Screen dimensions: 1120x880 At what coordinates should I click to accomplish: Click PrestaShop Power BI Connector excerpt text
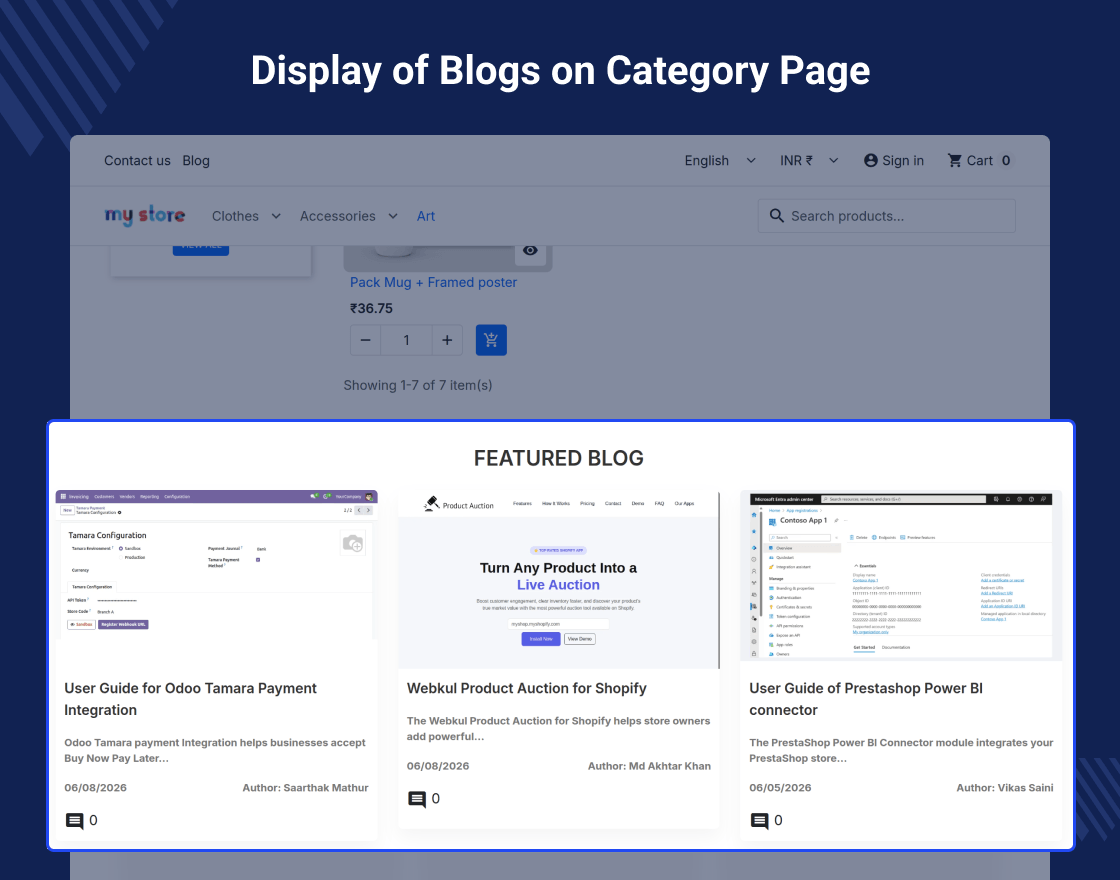click(x=901, y=750)
